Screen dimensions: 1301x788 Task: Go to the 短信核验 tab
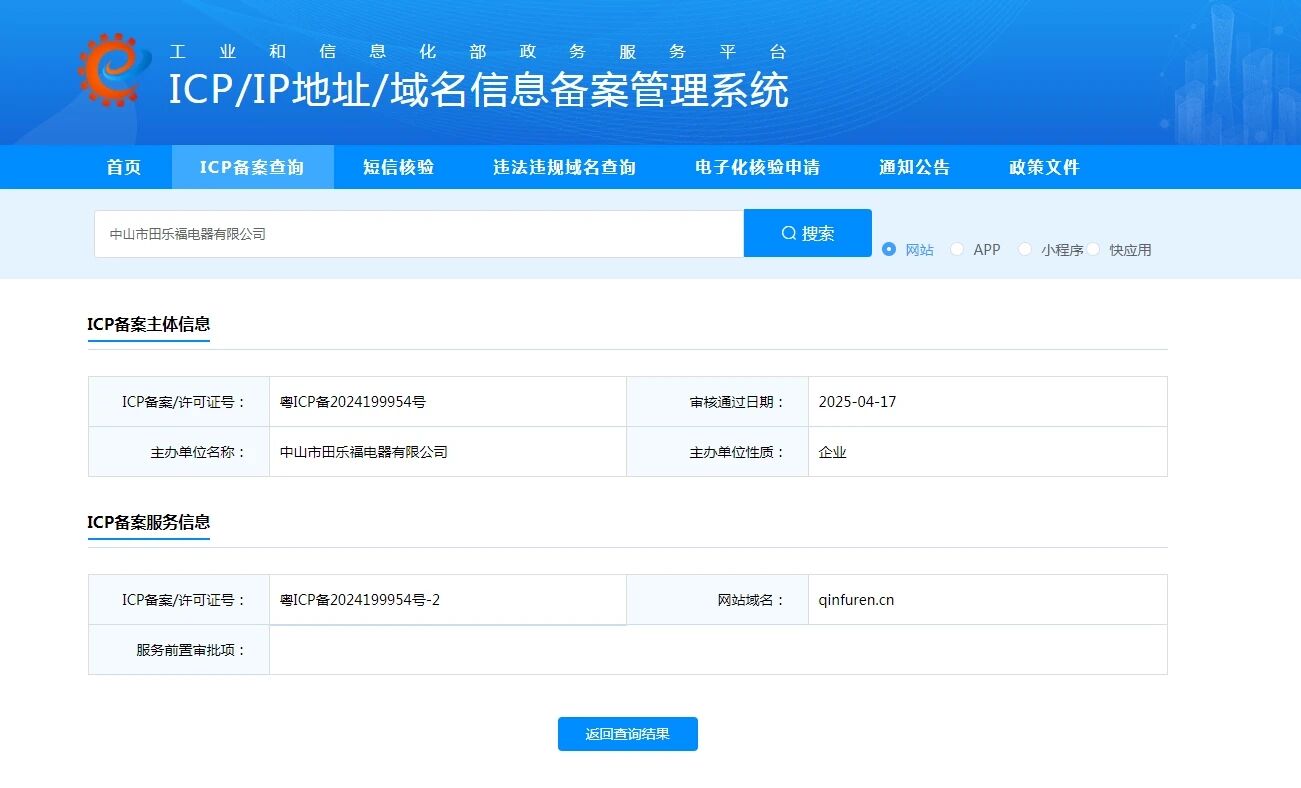coord(398,167)
